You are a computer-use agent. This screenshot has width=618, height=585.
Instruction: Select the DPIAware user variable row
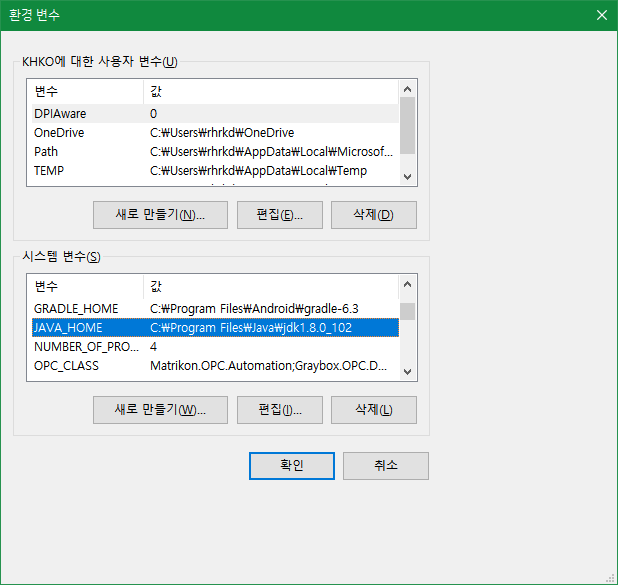[215, 114]
